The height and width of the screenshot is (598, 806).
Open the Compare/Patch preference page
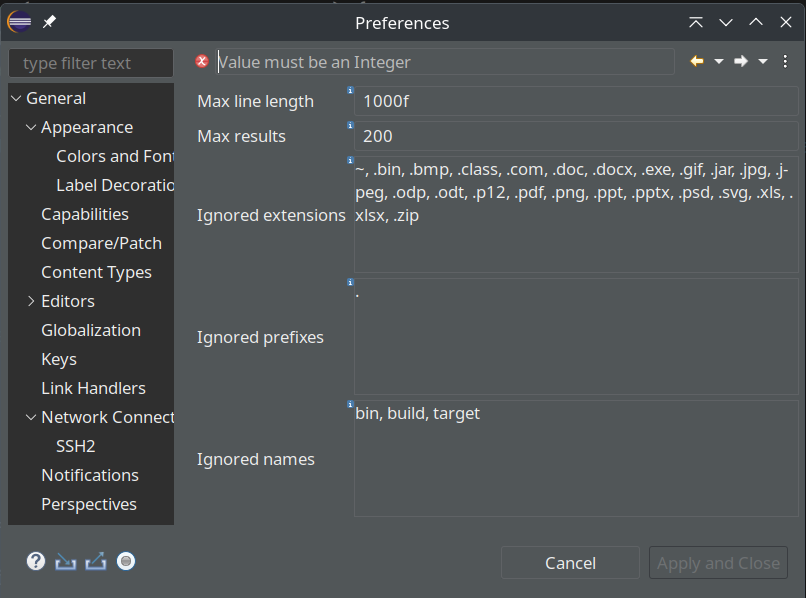tap(101, 243)
